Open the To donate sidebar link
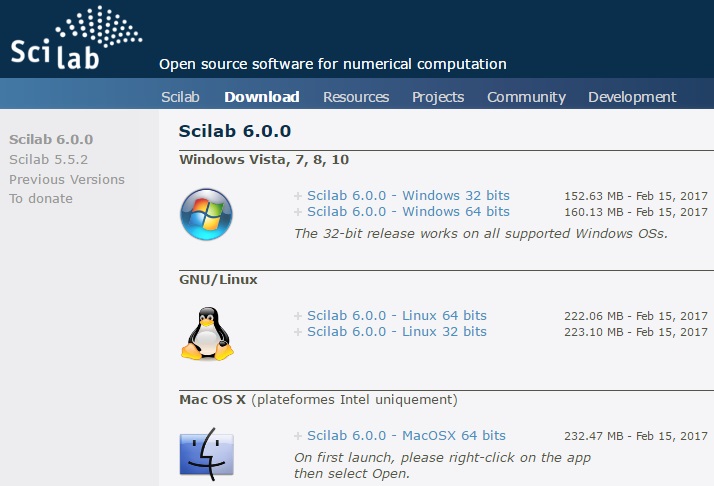 [x=41, y=199]
